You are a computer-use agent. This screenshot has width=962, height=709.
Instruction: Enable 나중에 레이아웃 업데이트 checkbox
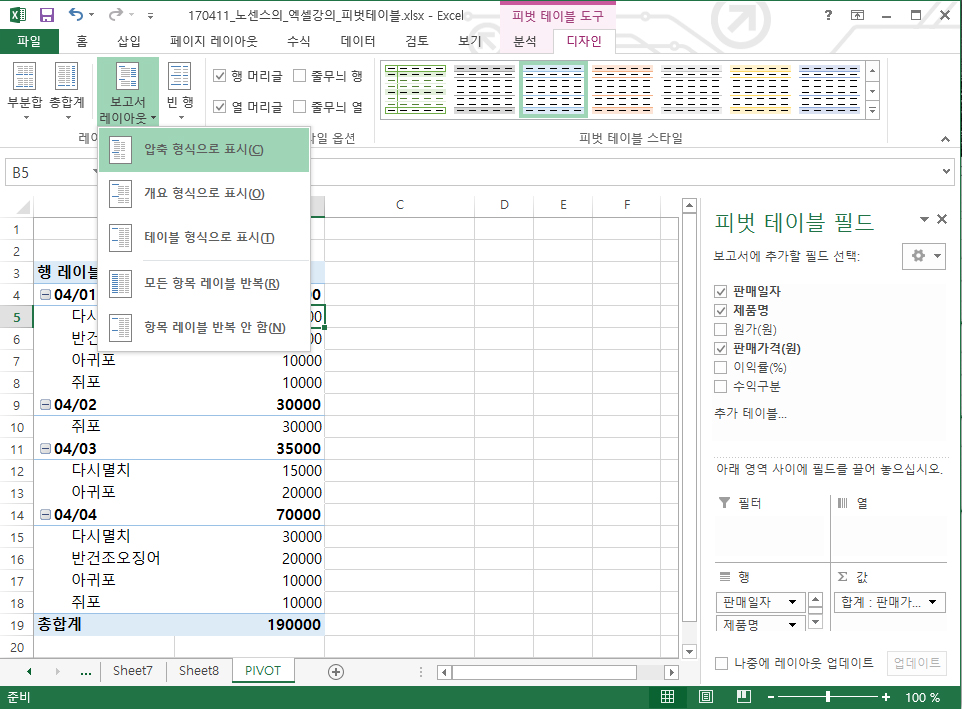722,663
